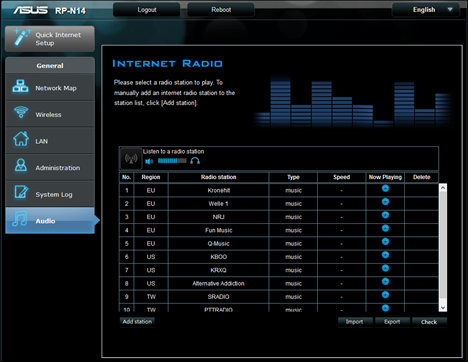Play the Q-Music station

(x=385, y=242)
